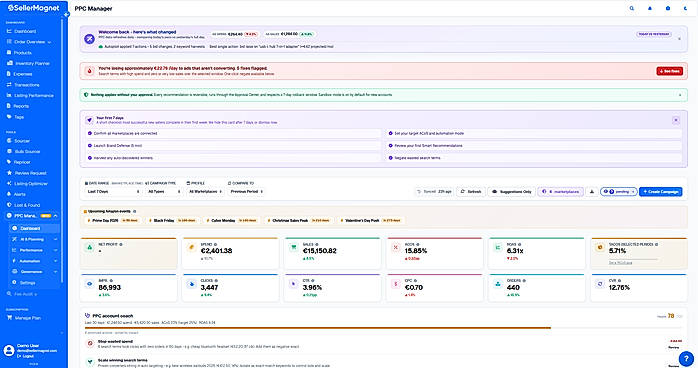The width and height of the screenshot is (698, 368).
Task: Open the Orders 440 metric card
Action: coord(536,288)
